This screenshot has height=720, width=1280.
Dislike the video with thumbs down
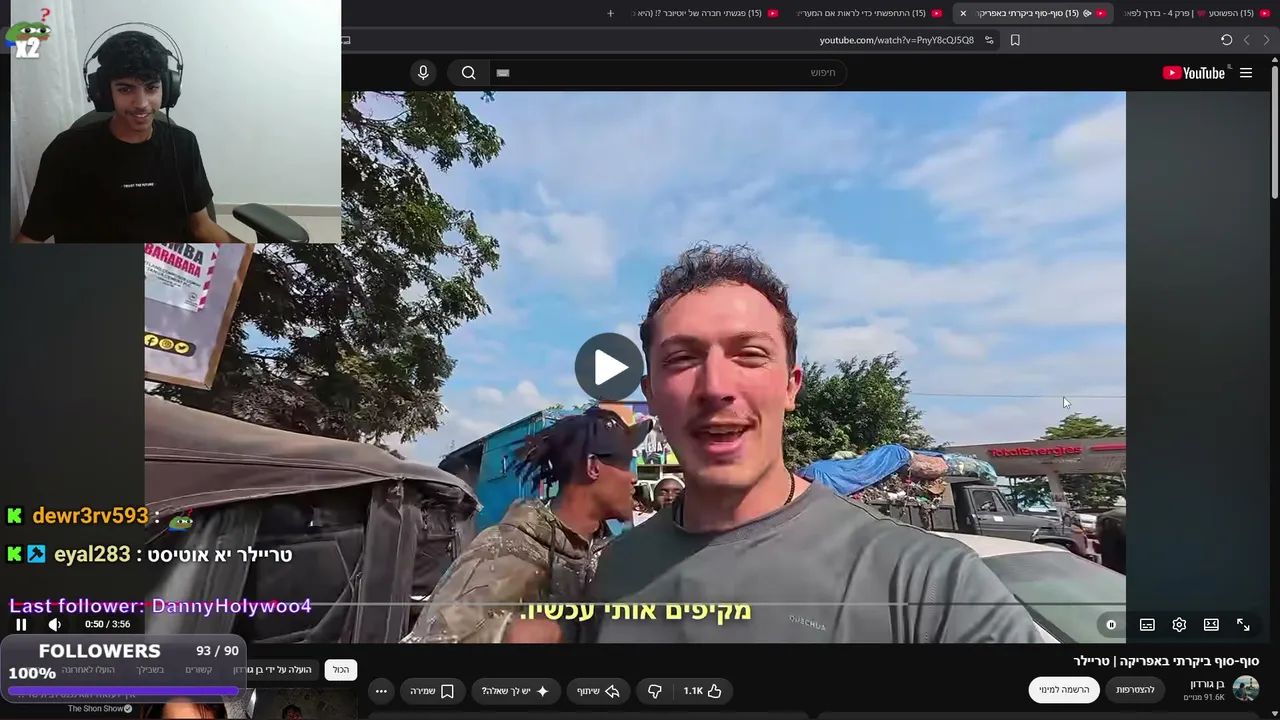(x=655, y=691)
